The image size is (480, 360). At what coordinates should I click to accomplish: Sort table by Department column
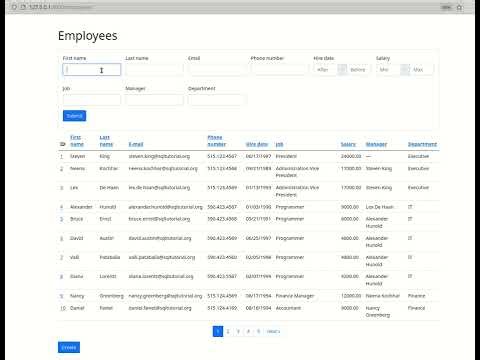(x=422, y=144)
